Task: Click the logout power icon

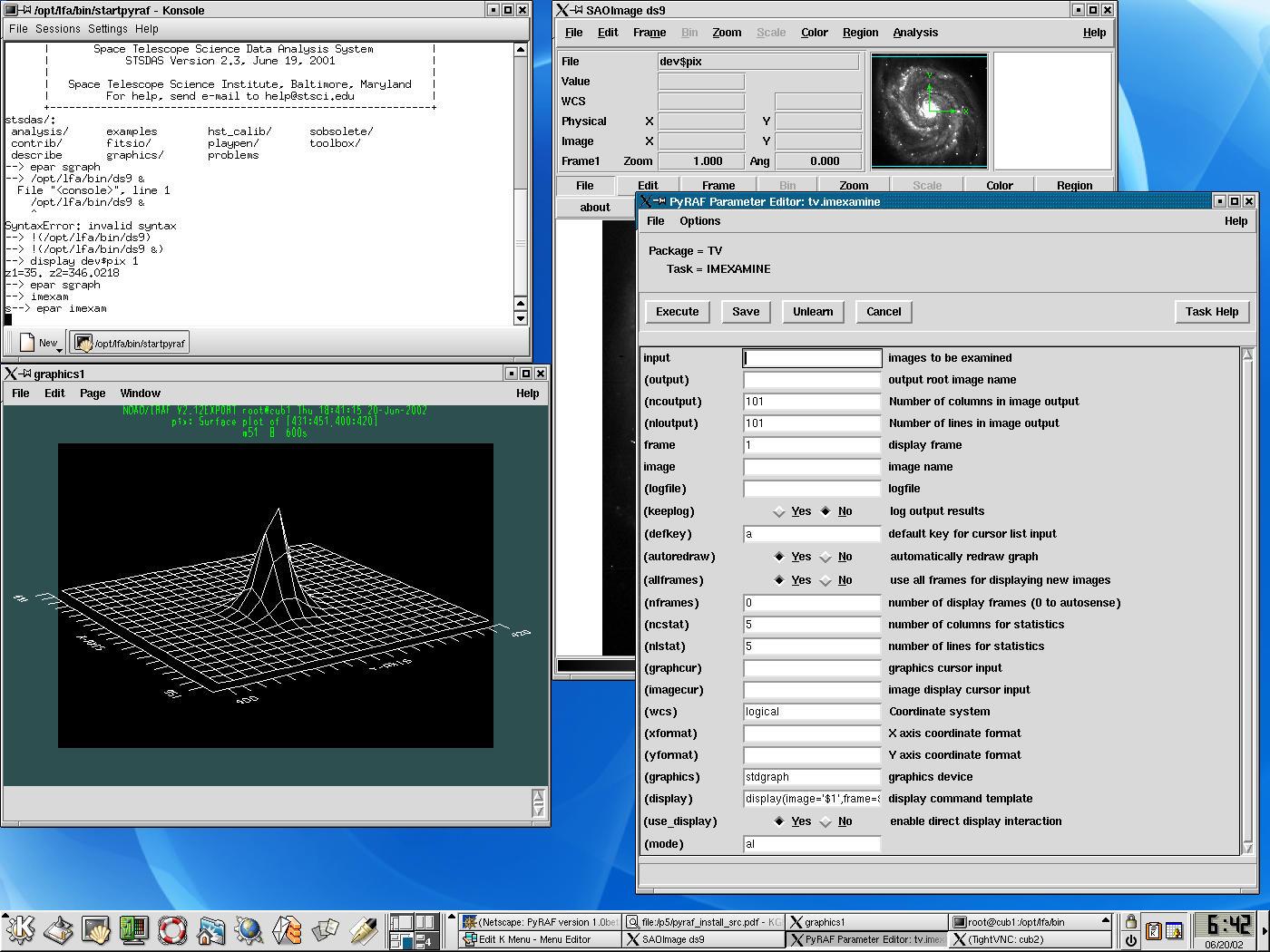Action: click(1130, 940)
